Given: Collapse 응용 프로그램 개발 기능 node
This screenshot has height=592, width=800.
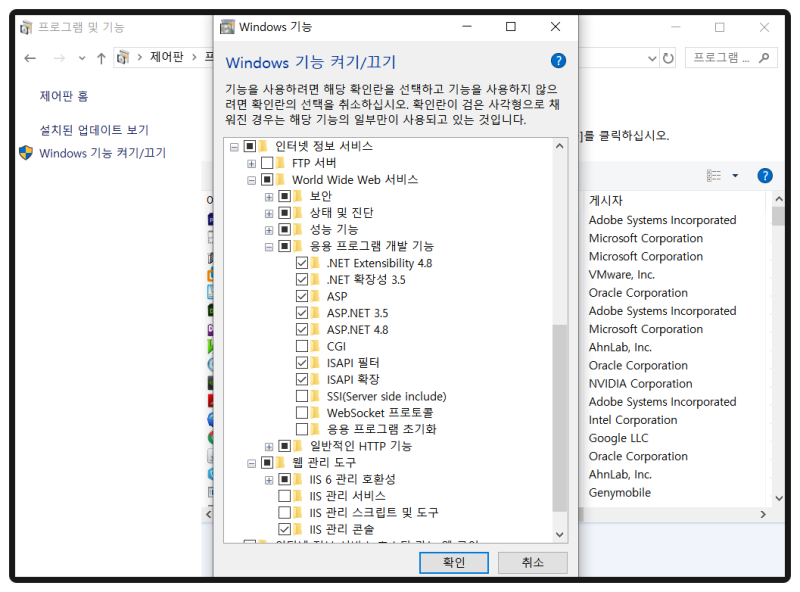Looking at the screenshot, I should 269,247.
